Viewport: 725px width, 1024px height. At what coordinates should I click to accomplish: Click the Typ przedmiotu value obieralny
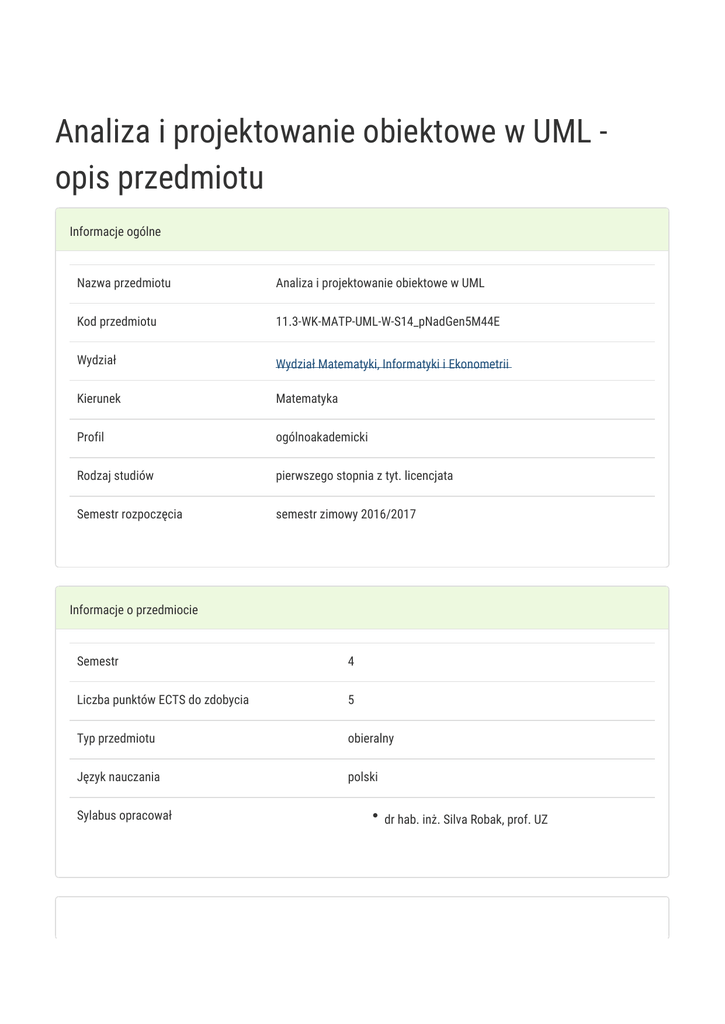[x=371, y=739]
